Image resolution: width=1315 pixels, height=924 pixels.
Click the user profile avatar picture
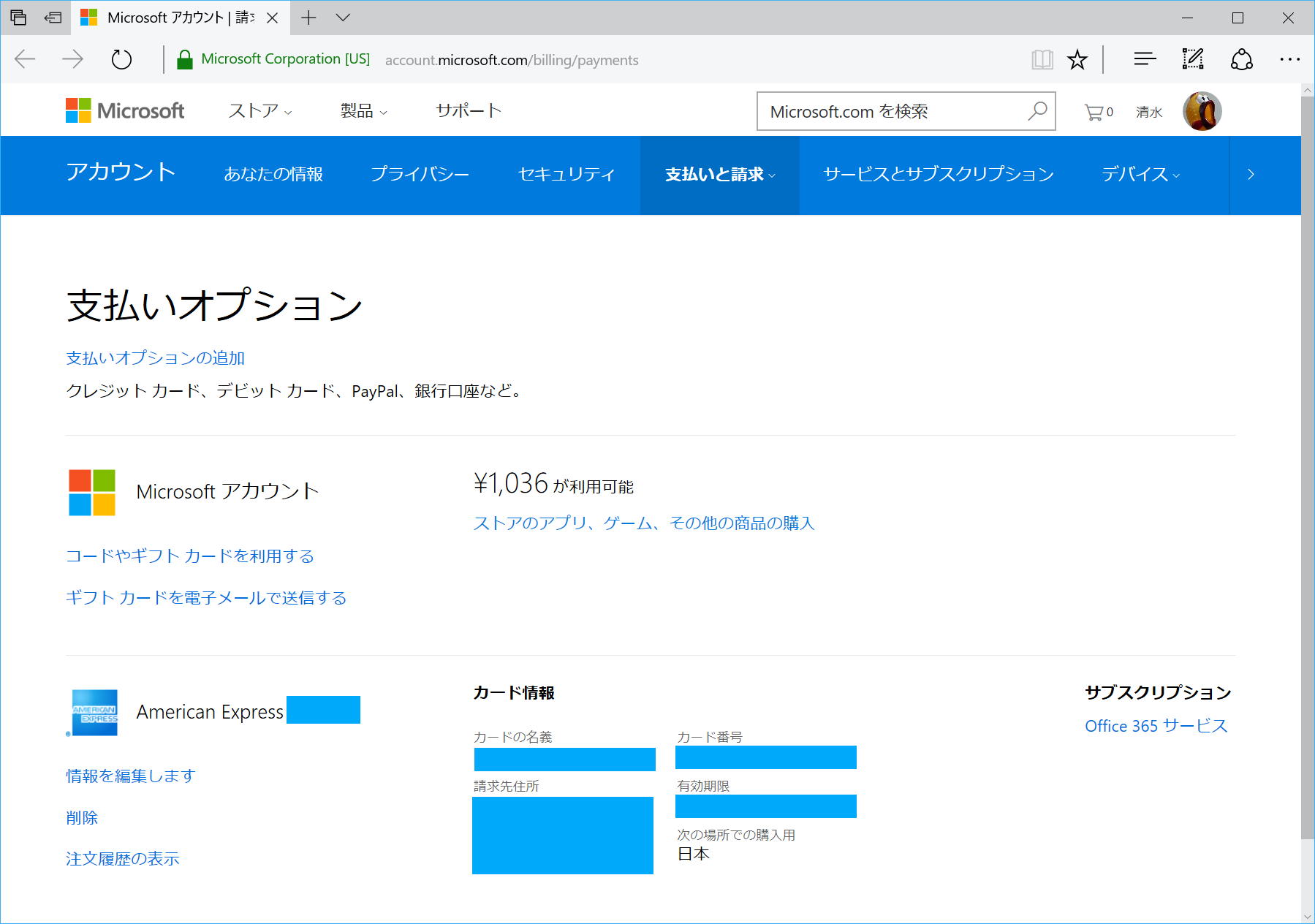click(1202, 111)
